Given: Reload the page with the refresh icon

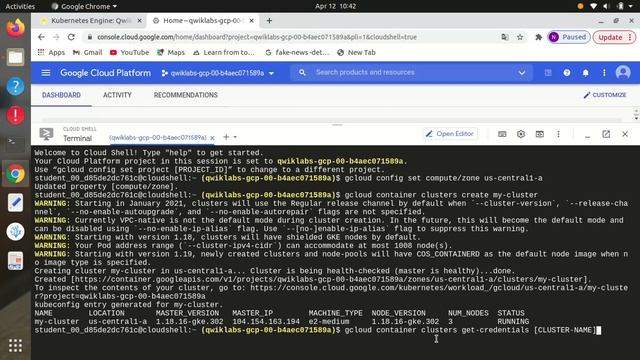Looking at the screenshot, I should click(x=71, y=37).
